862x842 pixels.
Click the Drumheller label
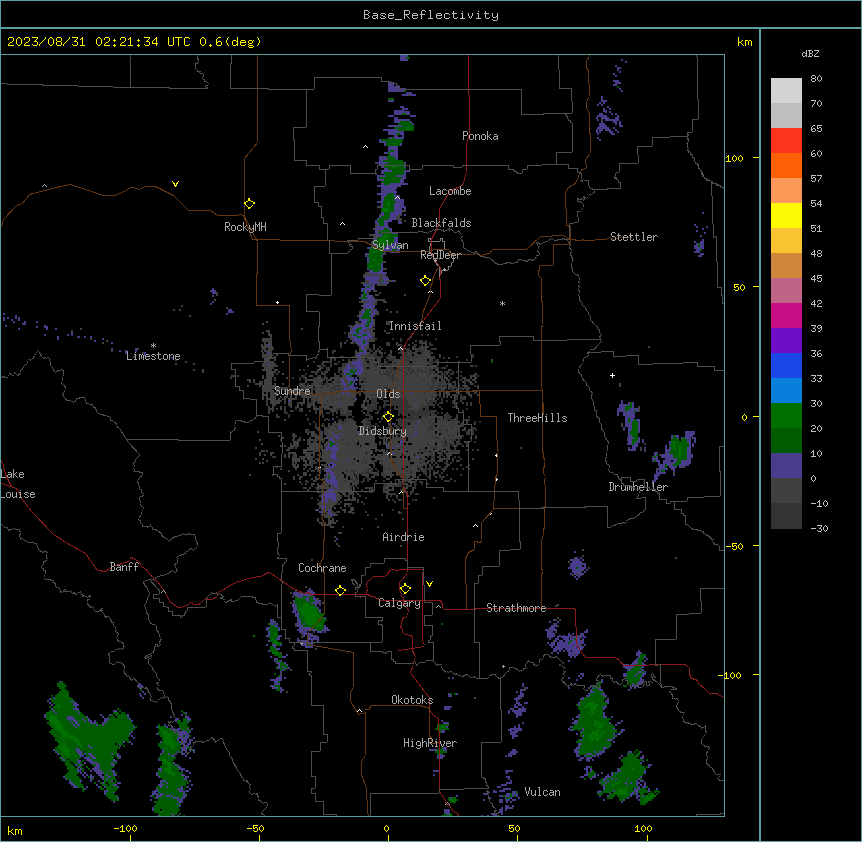click(638, 487)
